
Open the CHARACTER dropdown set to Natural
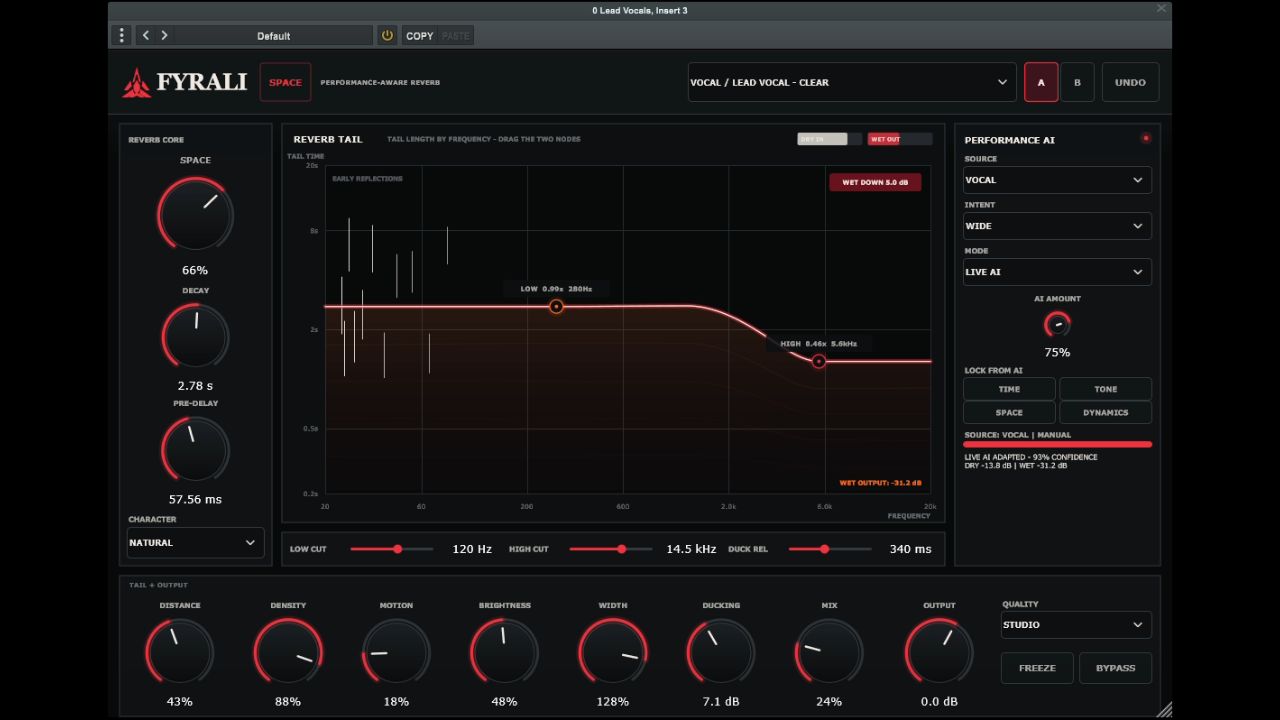coord(195,543)
